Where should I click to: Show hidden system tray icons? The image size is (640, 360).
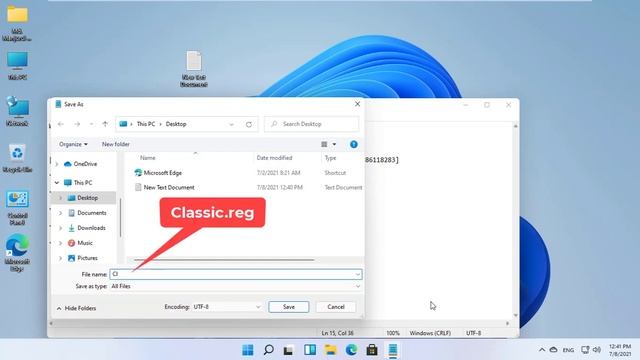point(542,350)
